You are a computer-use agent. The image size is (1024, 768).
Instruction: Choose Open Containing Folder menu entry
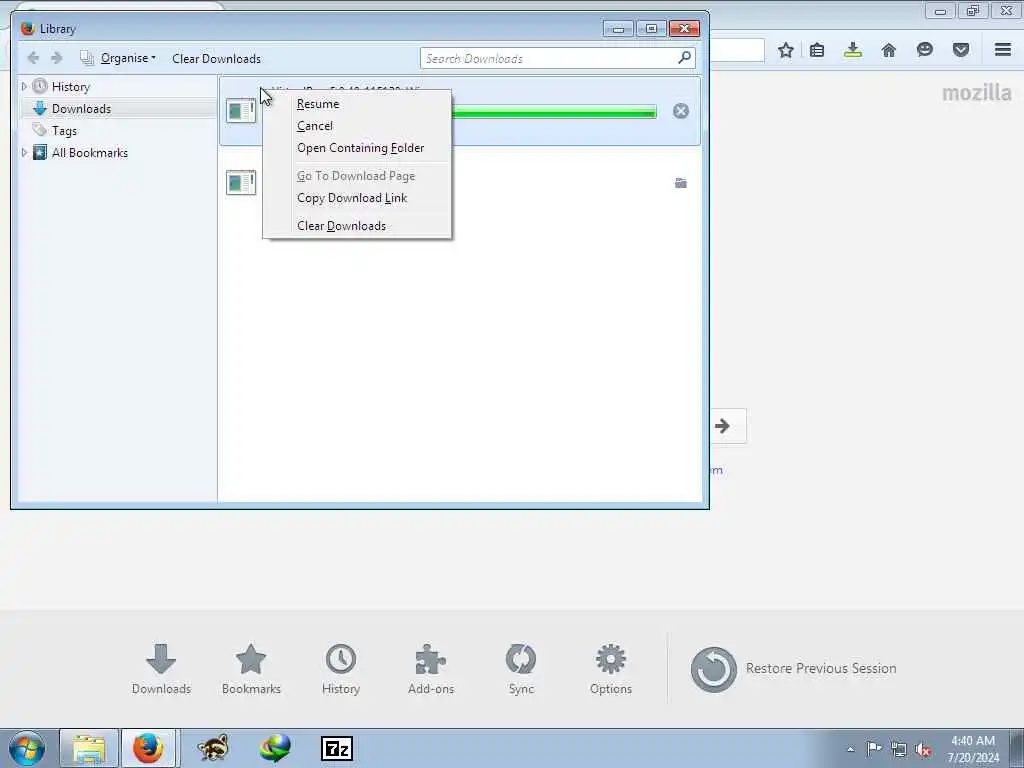[360, 148]
